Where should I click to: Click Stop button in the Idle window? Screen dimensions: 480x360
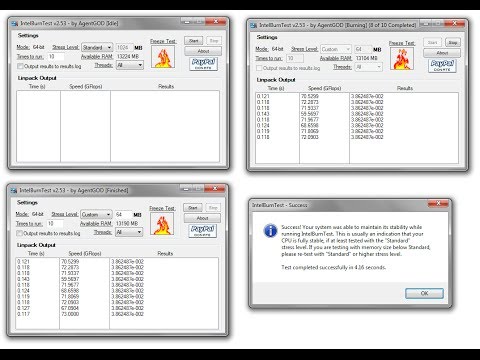coord(214,41)
